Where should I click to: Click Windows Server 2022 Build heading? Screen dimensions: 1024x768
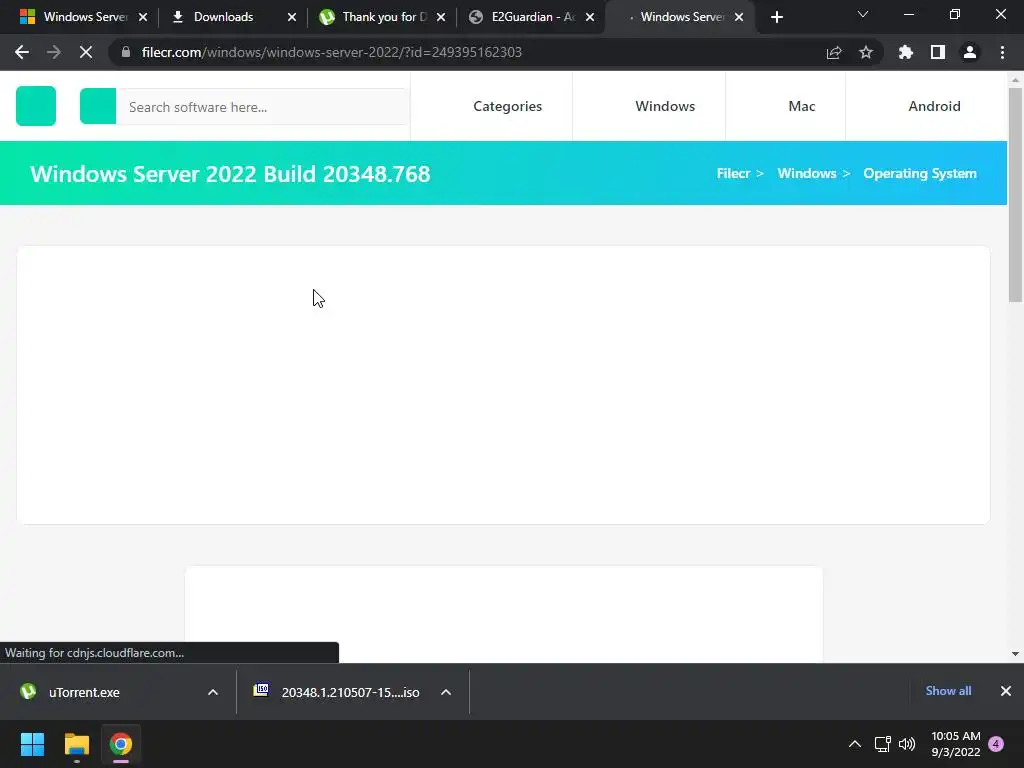[230, 174]
